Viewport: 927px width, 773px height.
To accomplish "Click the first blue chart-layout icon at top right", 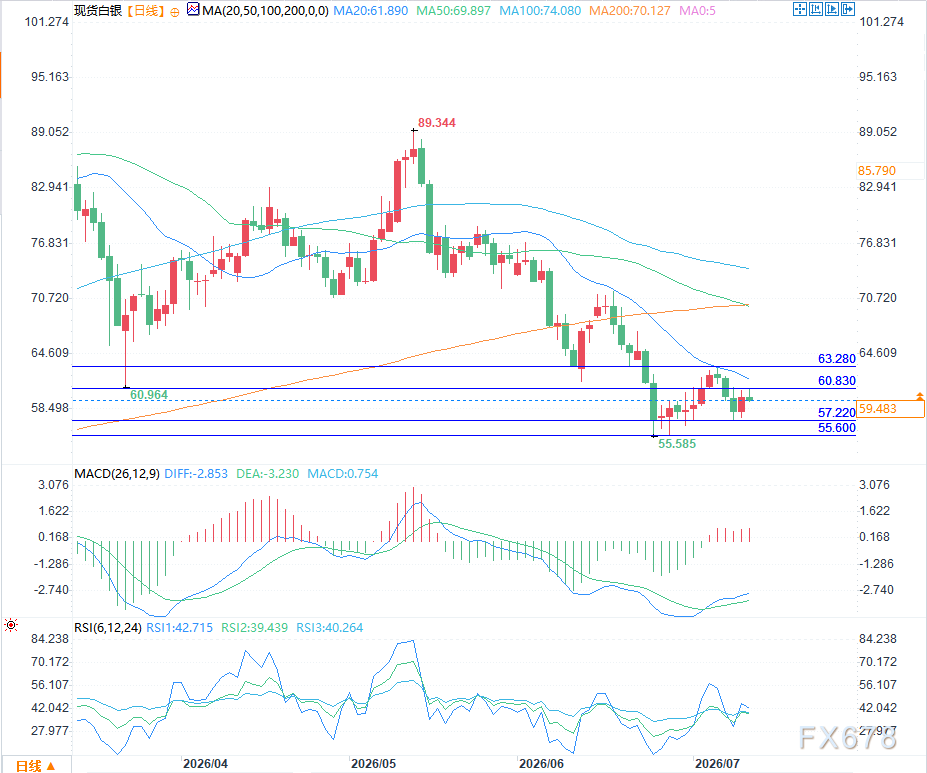I will 799,9.
